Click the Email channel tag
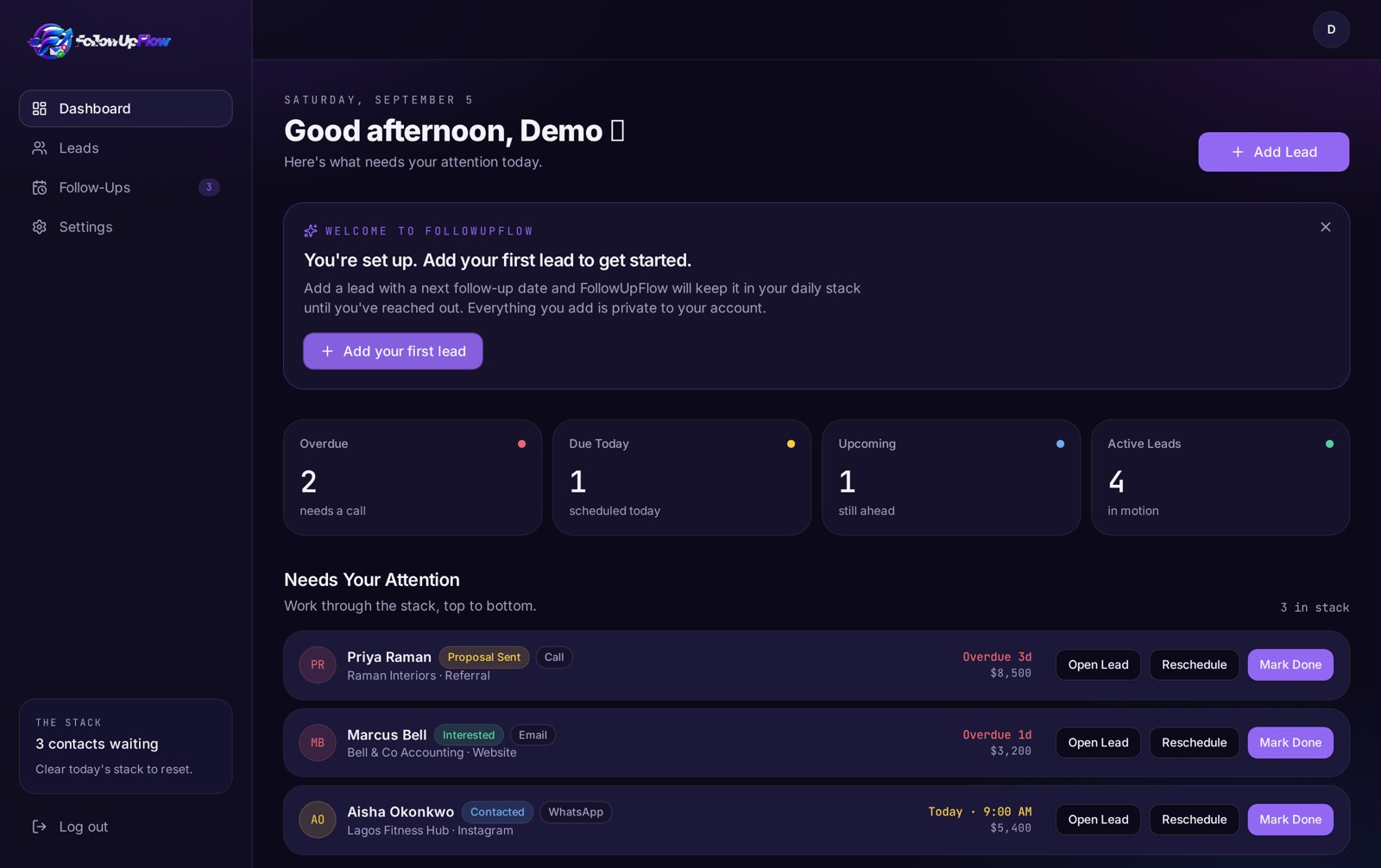The width and height of the screenshot is (1381, 868). coord(533,735)
